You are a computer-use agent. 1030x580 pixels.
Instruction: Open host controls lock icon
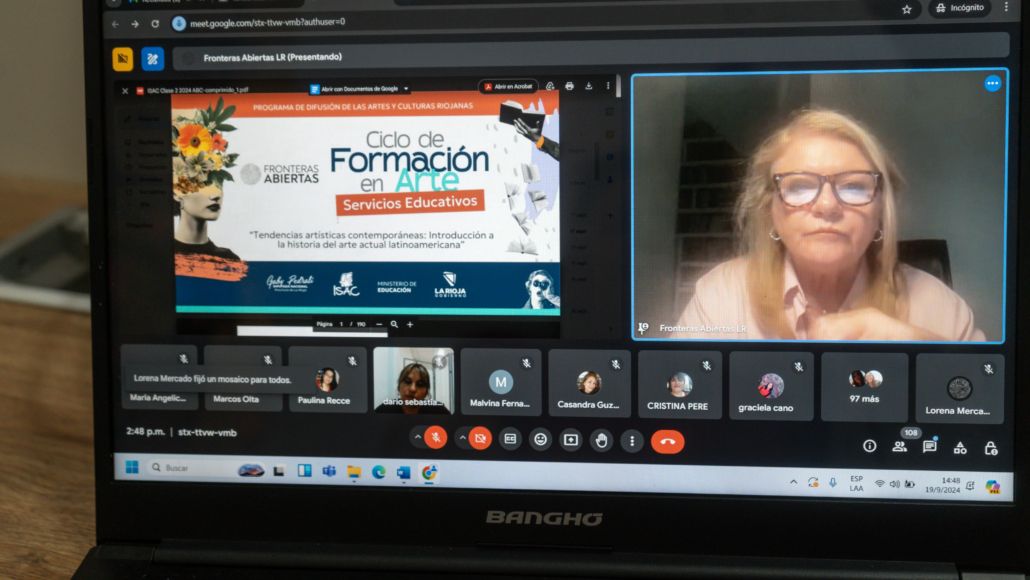(x=991, y=449)
